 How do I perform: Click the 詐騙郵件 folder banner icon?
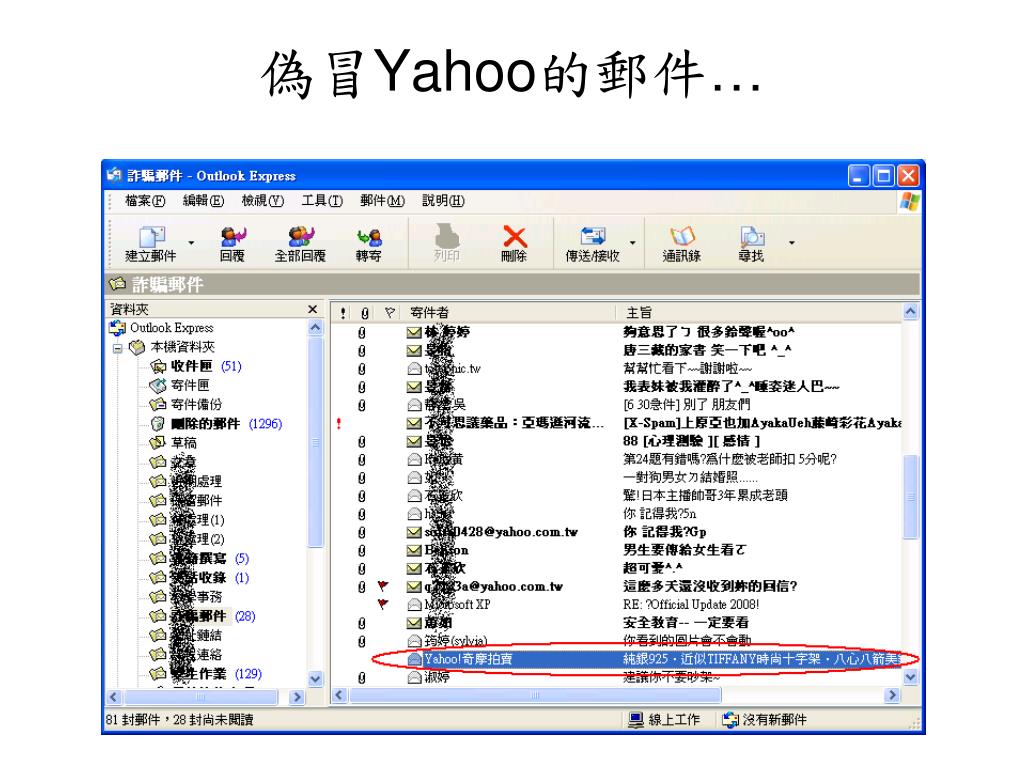coord(118,285)
